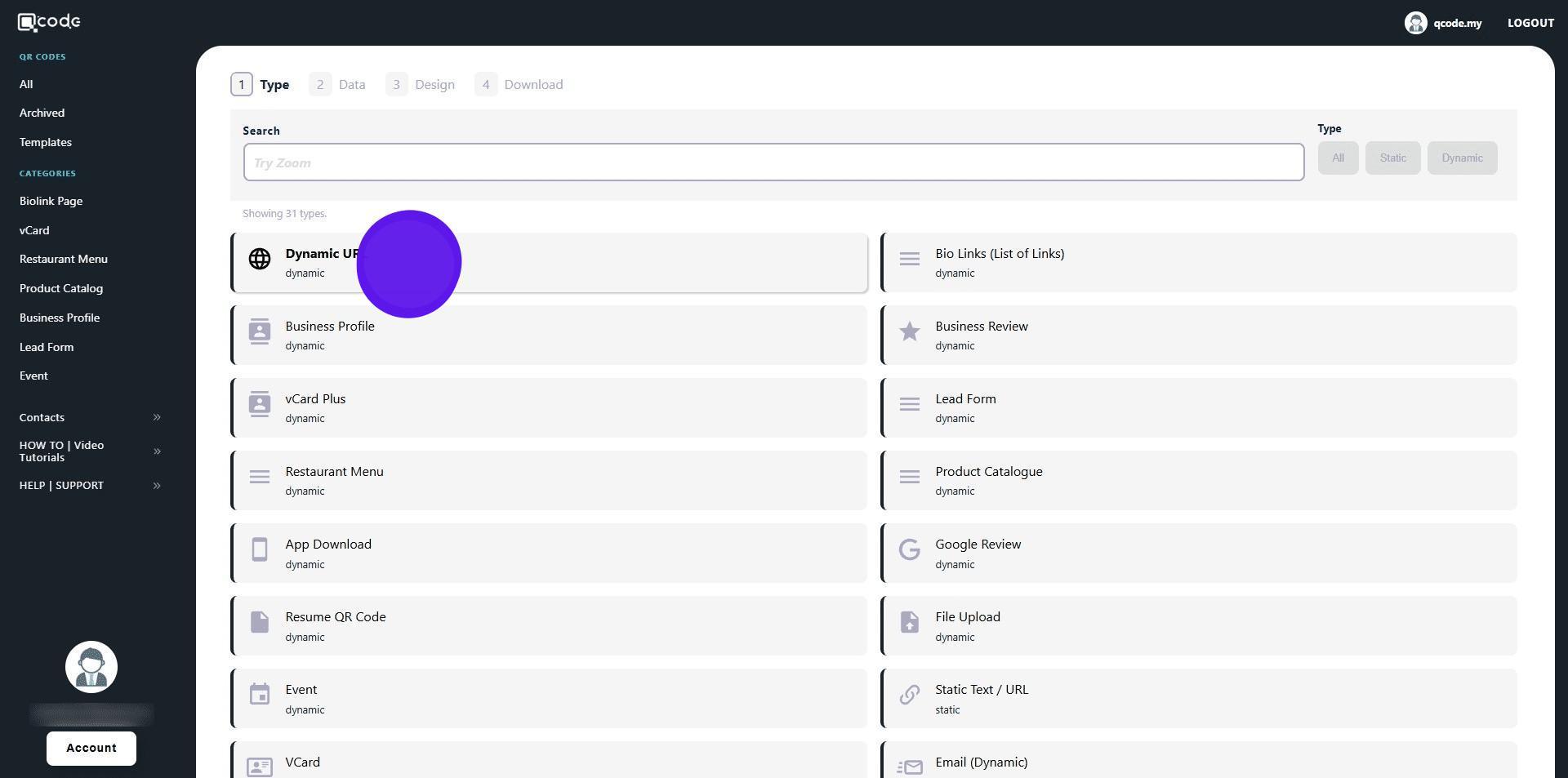Image resolution: width=1568 pixels, height=778 pixels.
Task: Focus the Search types input field
Action: pyautogui.click(x=773, y=163)
